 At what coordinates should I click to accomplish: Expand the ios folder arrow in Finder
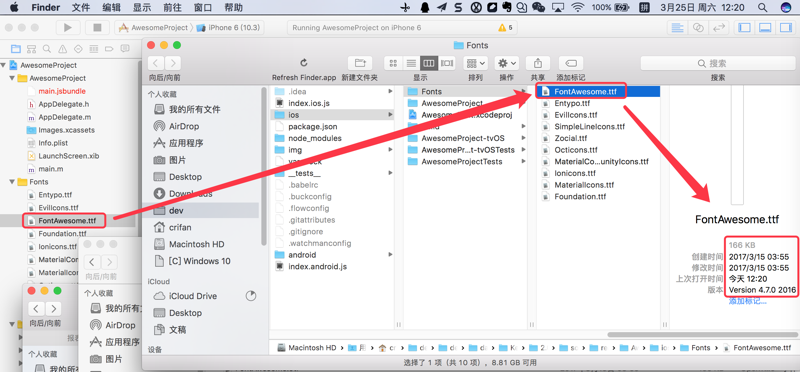pos(390,115)
